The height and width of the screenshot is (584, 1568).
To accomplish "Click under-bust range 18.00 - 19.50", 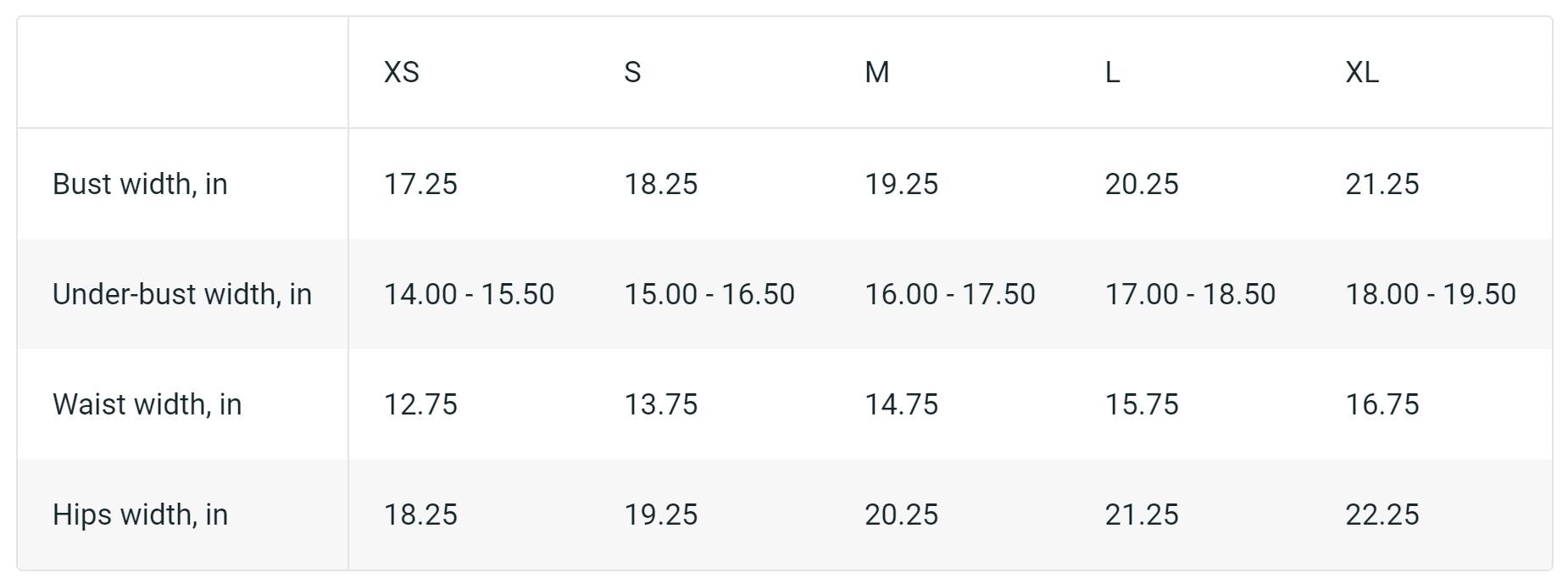I will coord(1431,294).
